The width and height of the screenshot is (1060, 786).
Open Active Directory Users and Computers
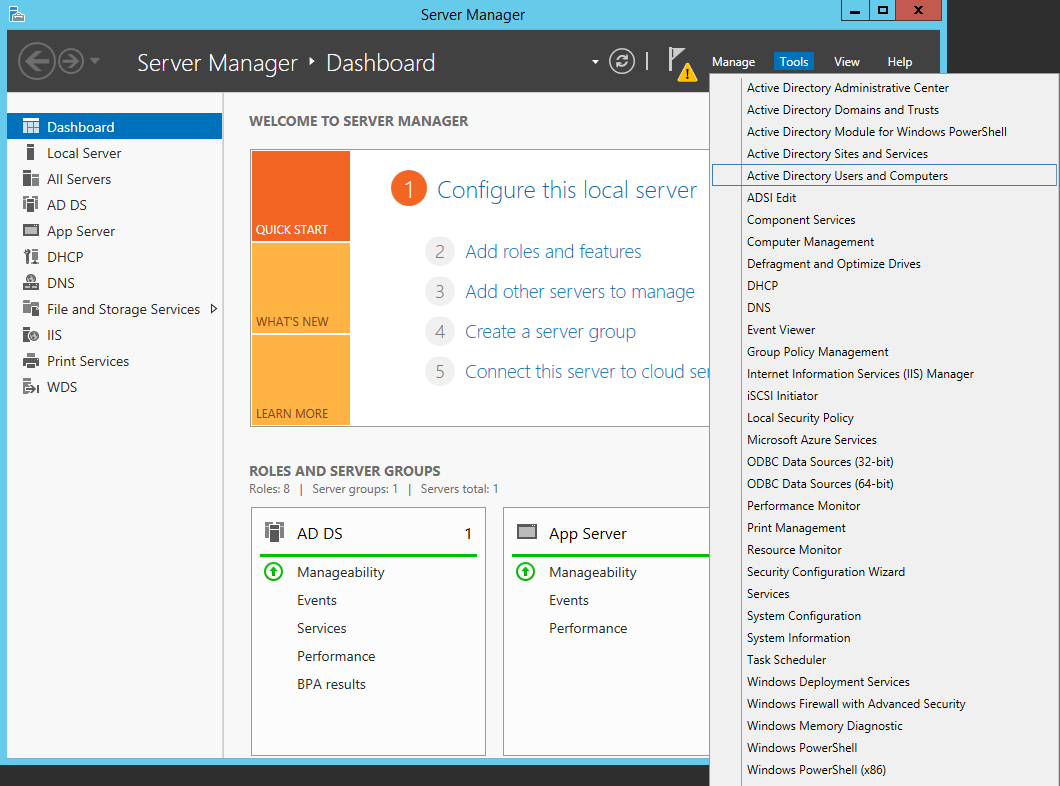(x=884, y=175)
